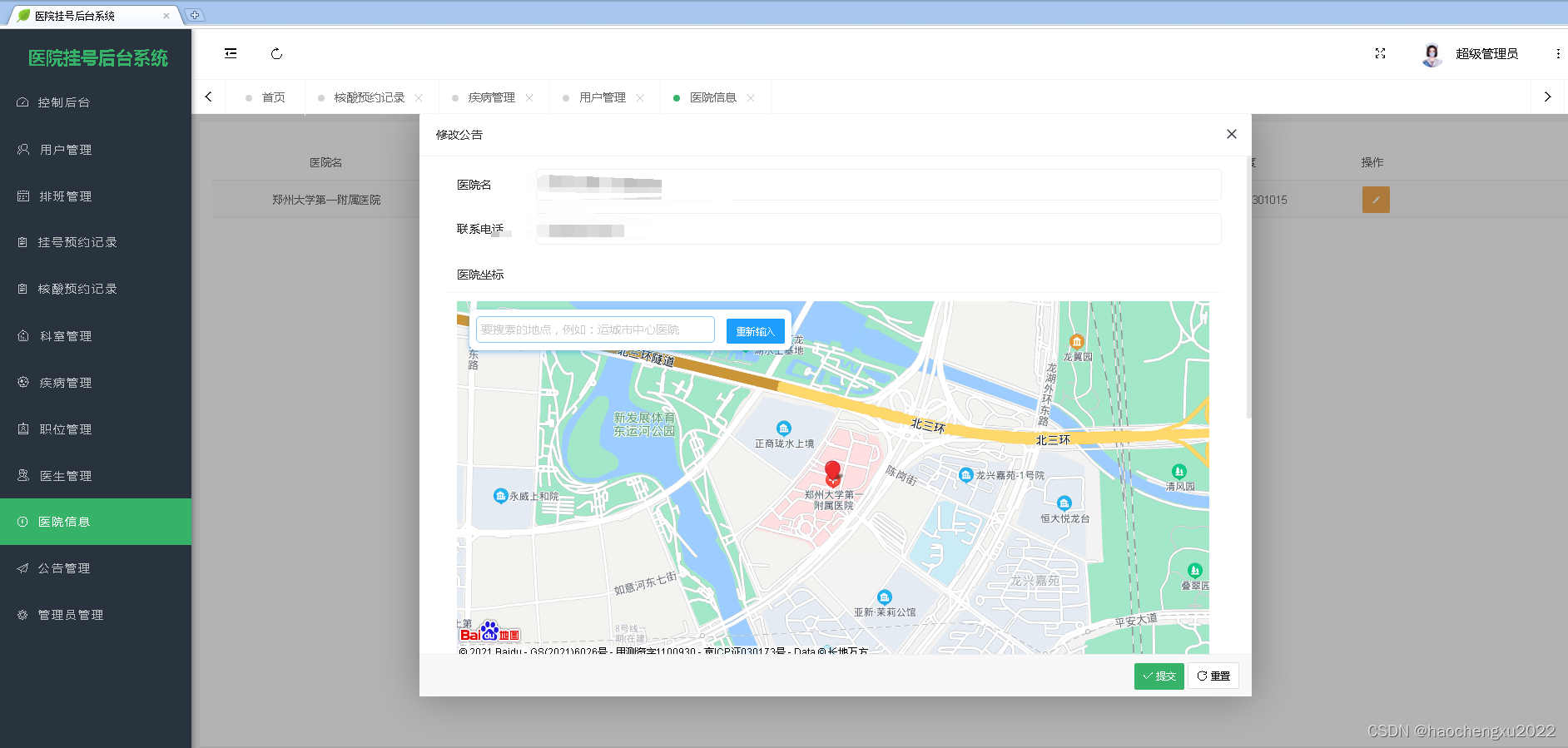
Task: Open a new browser tab
Action: click(x=194, y=15)
